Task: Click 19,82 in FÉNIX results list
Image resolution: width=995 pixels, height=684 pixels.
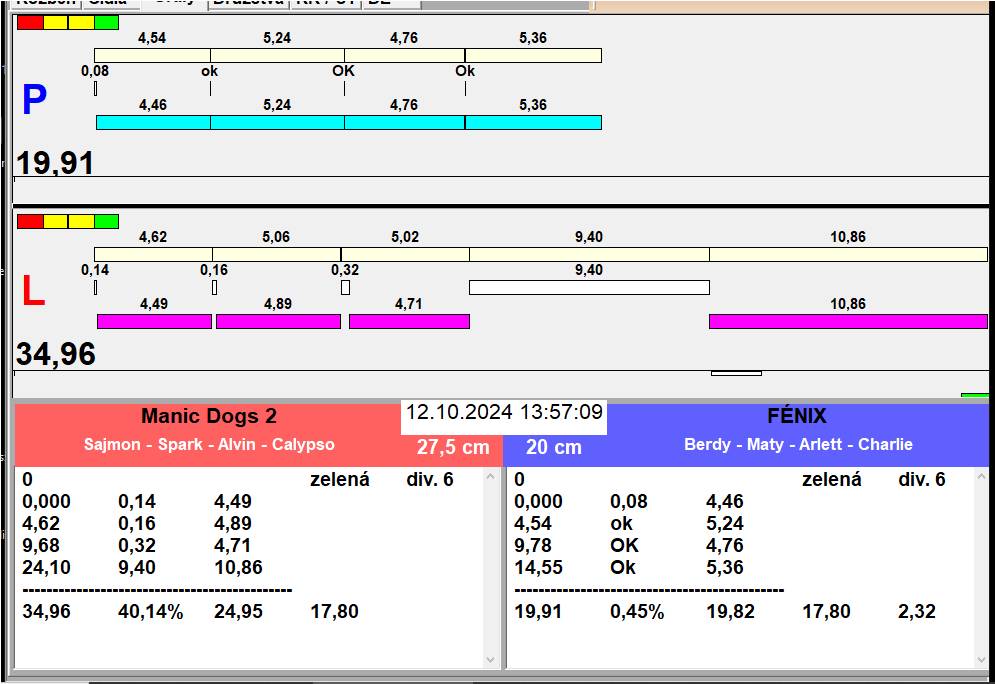Action: [x=730, y=612]
